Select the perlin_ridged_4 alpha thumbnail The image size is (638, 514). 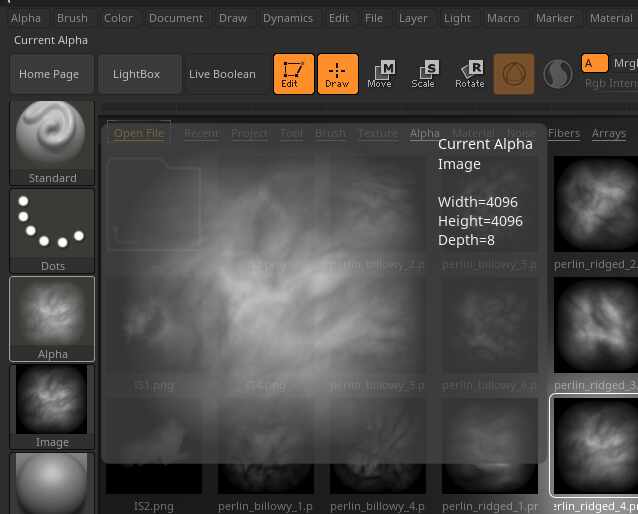(x=595, y=446)
